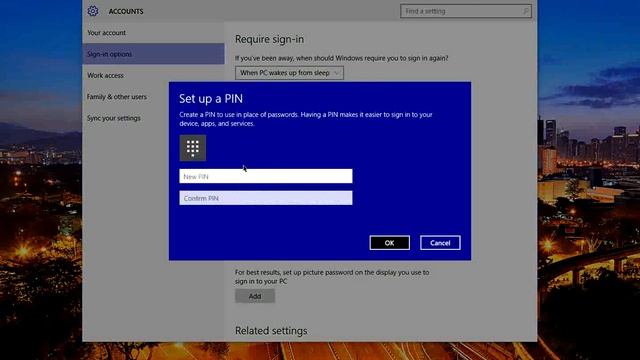Click the 'Related settings' heading
This screenshot has width=640, height=360.
pyautogui.click(x=271, y=331)
